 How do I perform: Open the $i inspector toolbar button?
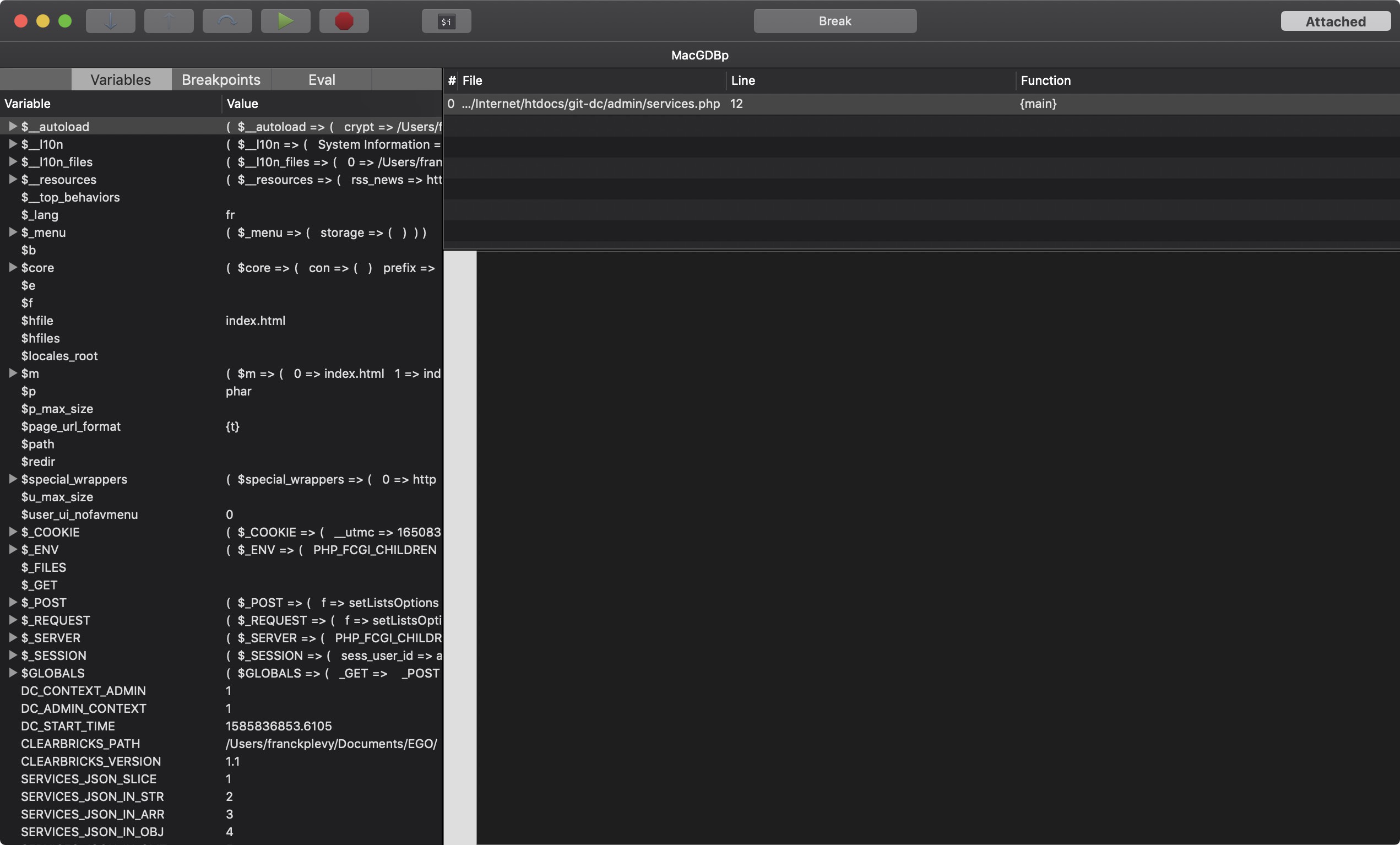(x=446, y=21)
